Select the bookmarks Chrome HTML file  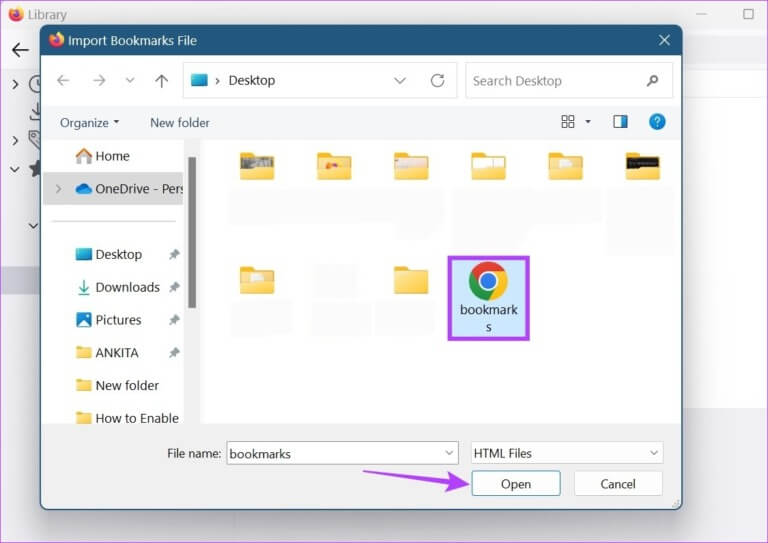coord(488,298)
